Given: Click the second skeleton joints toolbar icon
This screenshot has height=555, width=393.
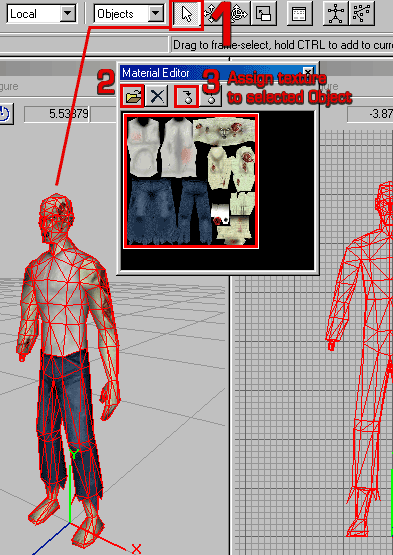Looking at the screenshot, I should (x=361, y=14).
